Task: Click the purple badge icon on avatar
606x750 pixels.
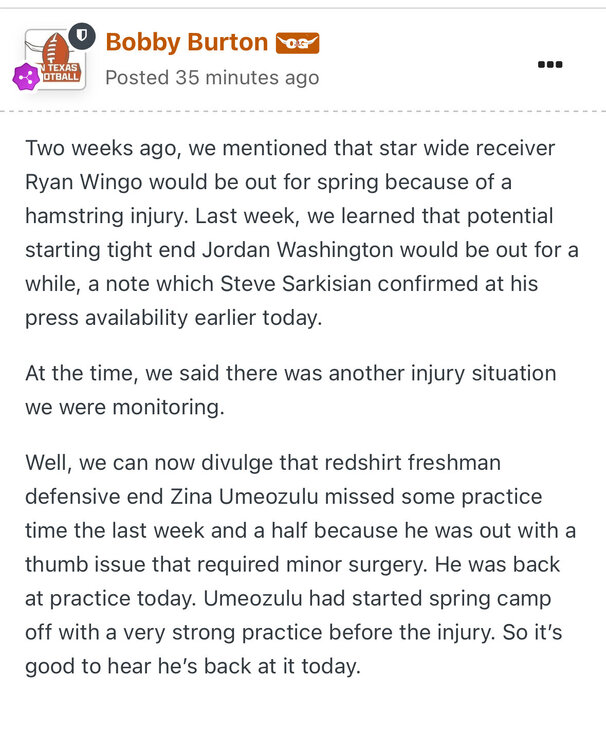Action: (x=26, y=76)
